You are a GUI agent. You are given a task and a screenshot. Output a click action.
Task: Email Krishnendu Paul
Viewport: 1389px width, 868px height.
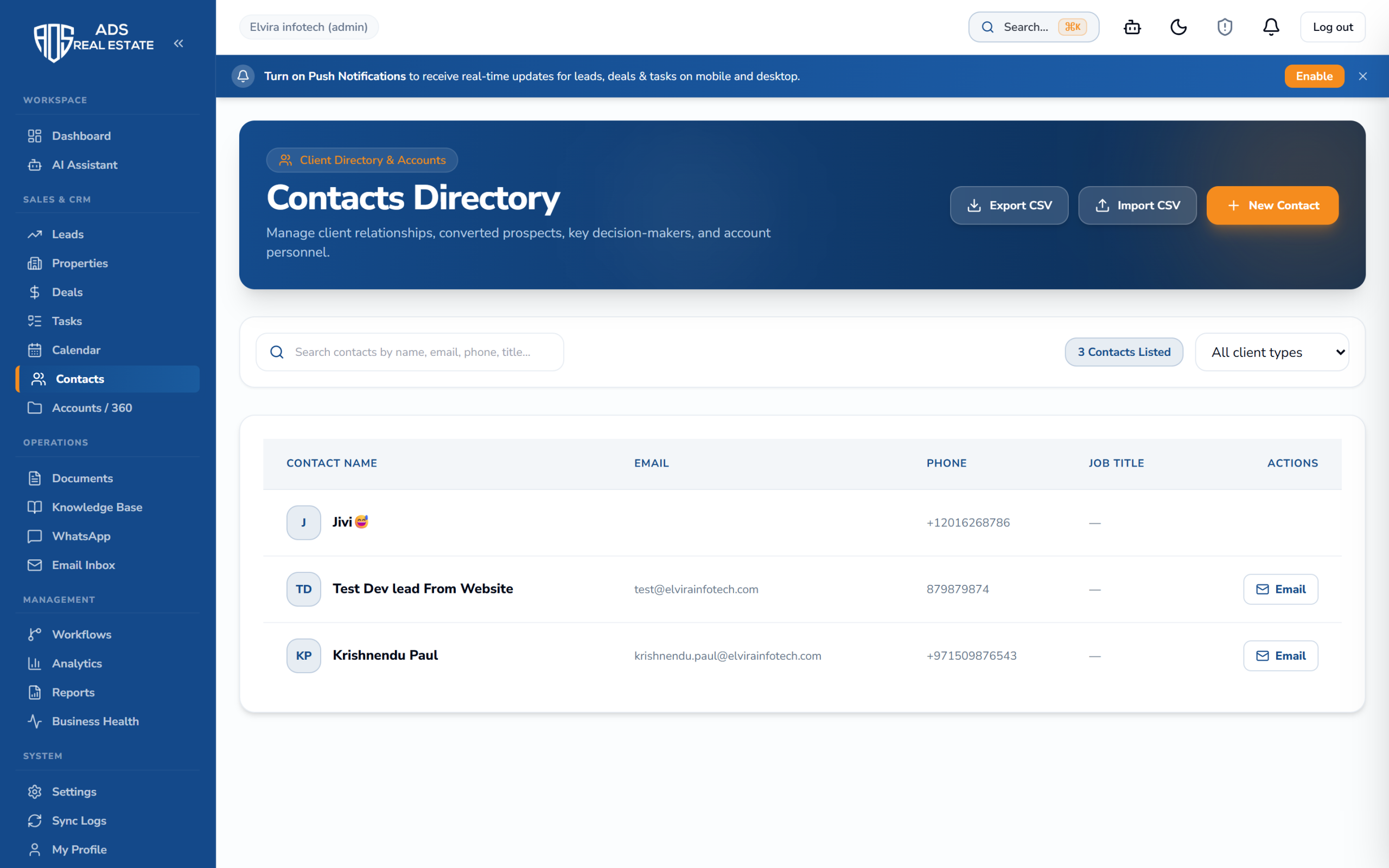point(1280,655)
